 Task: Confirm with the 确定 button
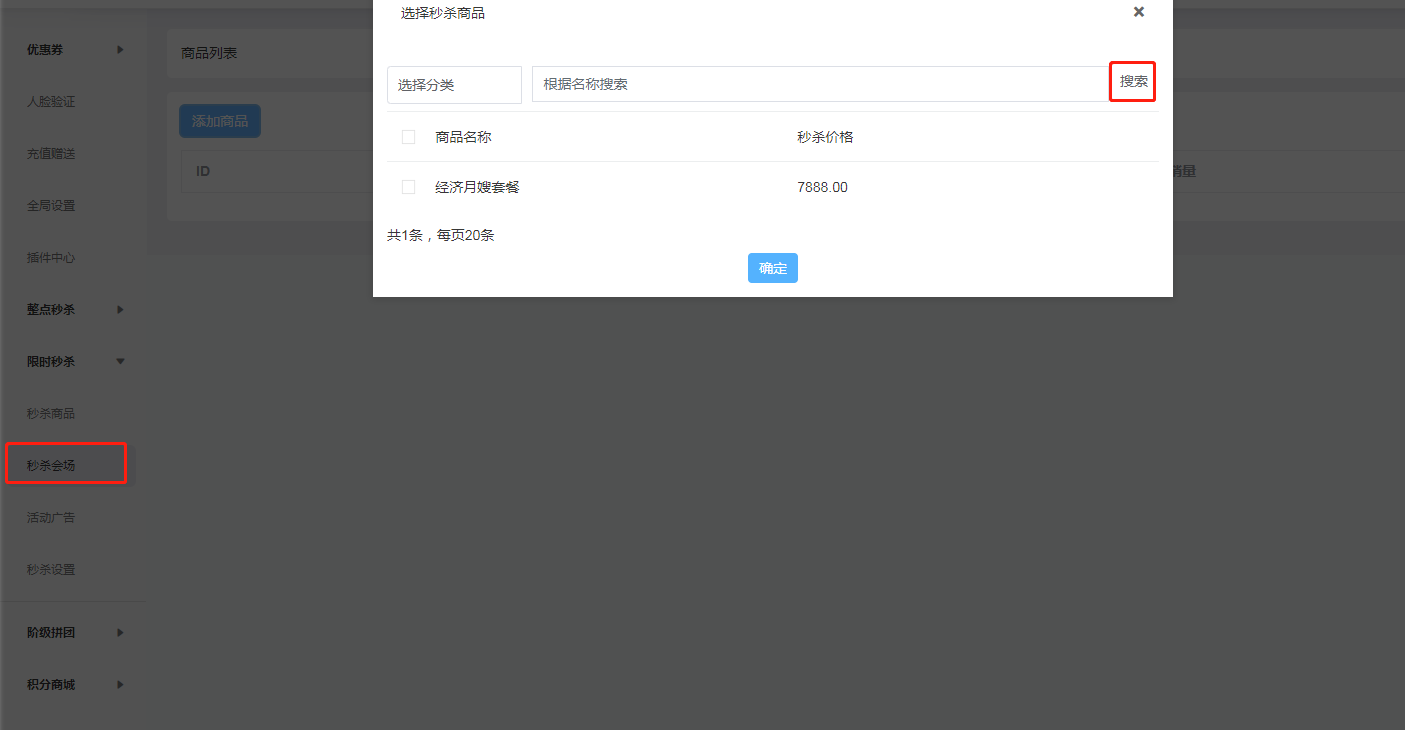pos(773,268)
